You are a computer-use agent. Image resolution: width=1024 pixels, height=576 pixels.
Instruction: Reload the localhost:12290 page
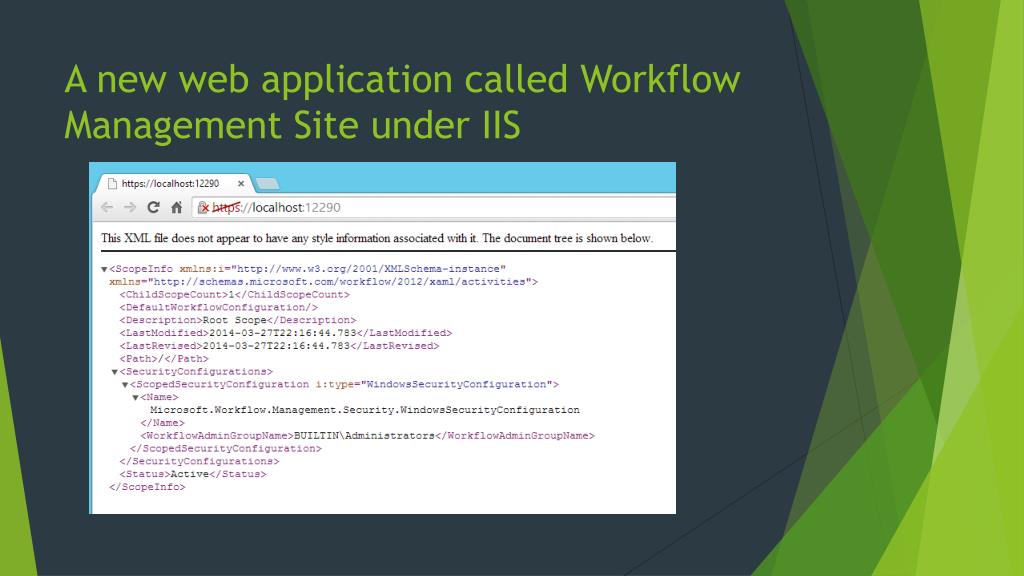(153, 207)
